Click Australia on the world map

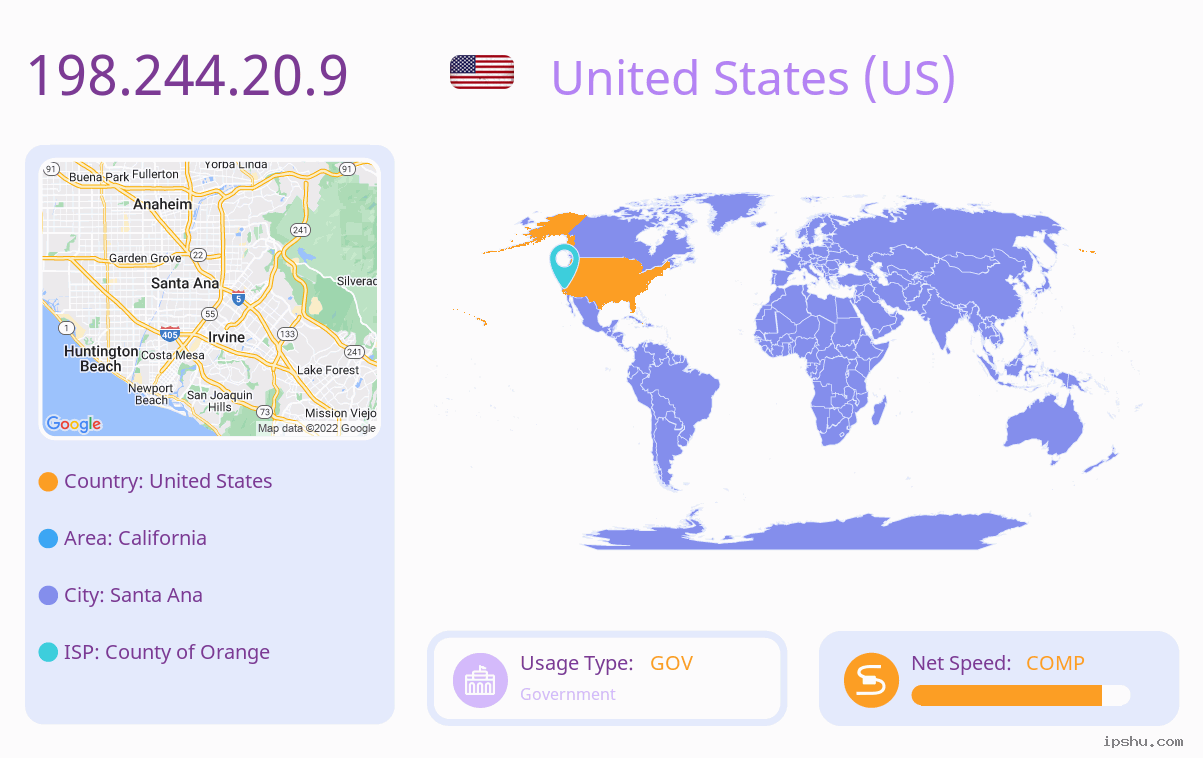(1044, 425)
